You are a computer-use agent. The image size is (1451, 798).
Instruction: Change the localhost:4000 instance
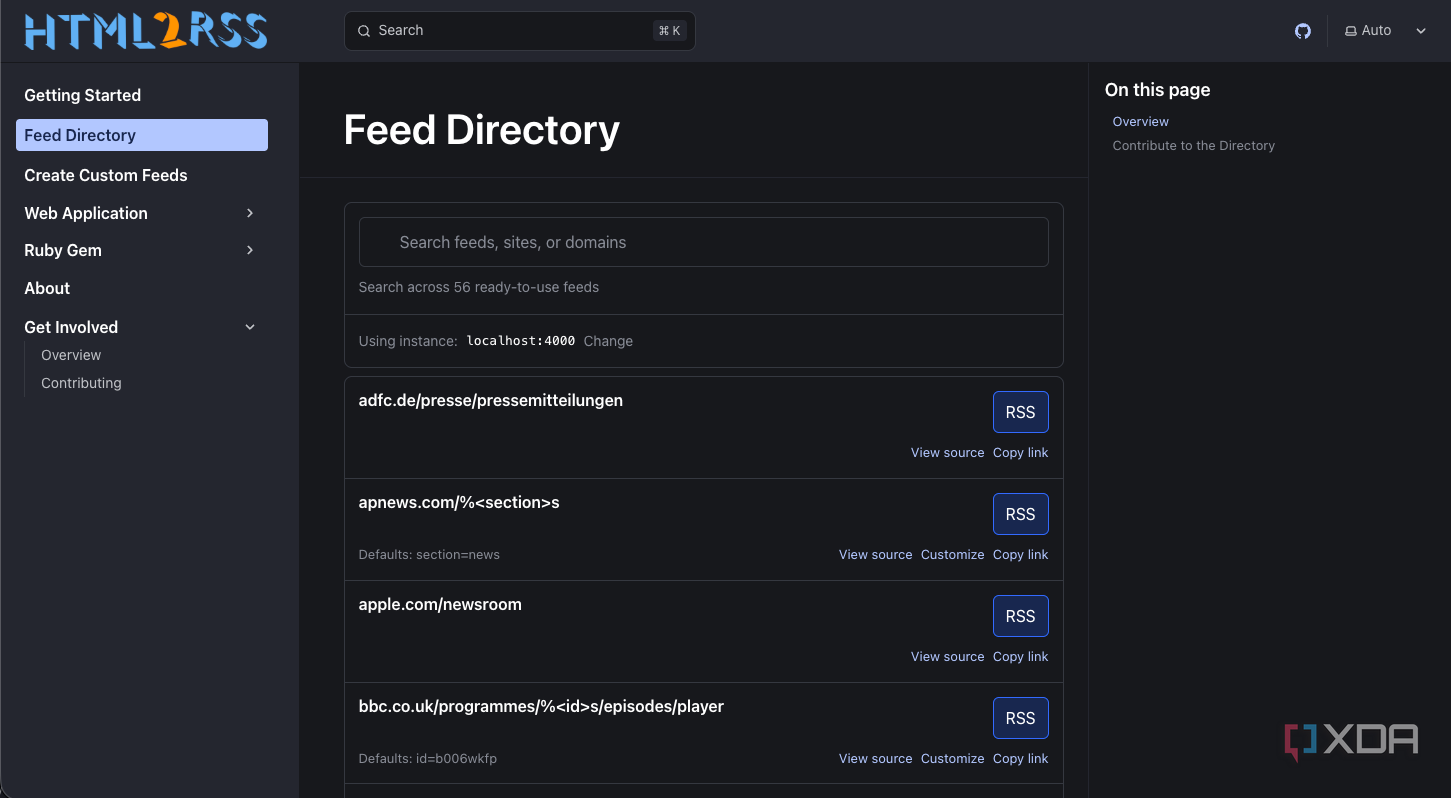(608, 341)
